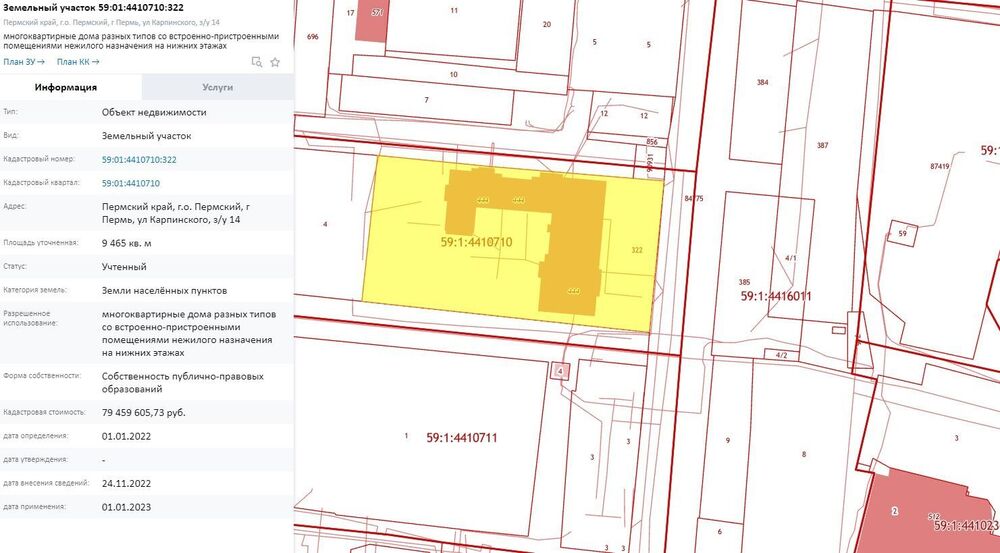Select the 322 label inside yellow parcel
This screenshot has height=553, width=1000.
click(636, 250)
